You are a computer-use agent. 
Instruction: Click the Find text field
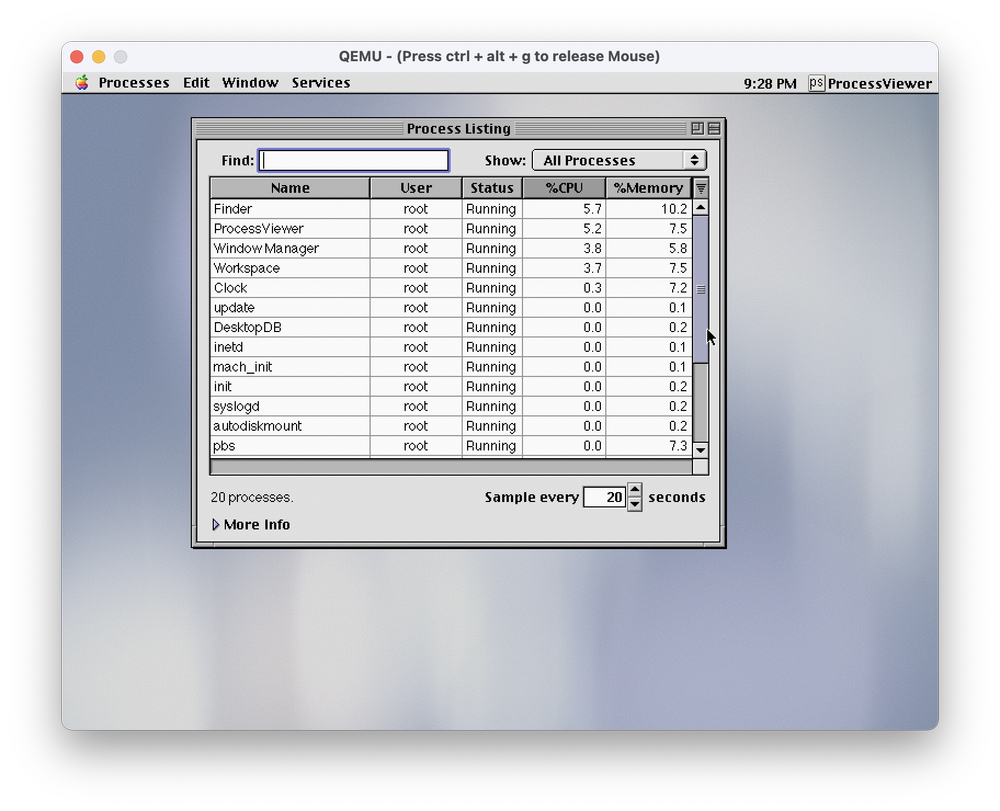tap(353, 161)
